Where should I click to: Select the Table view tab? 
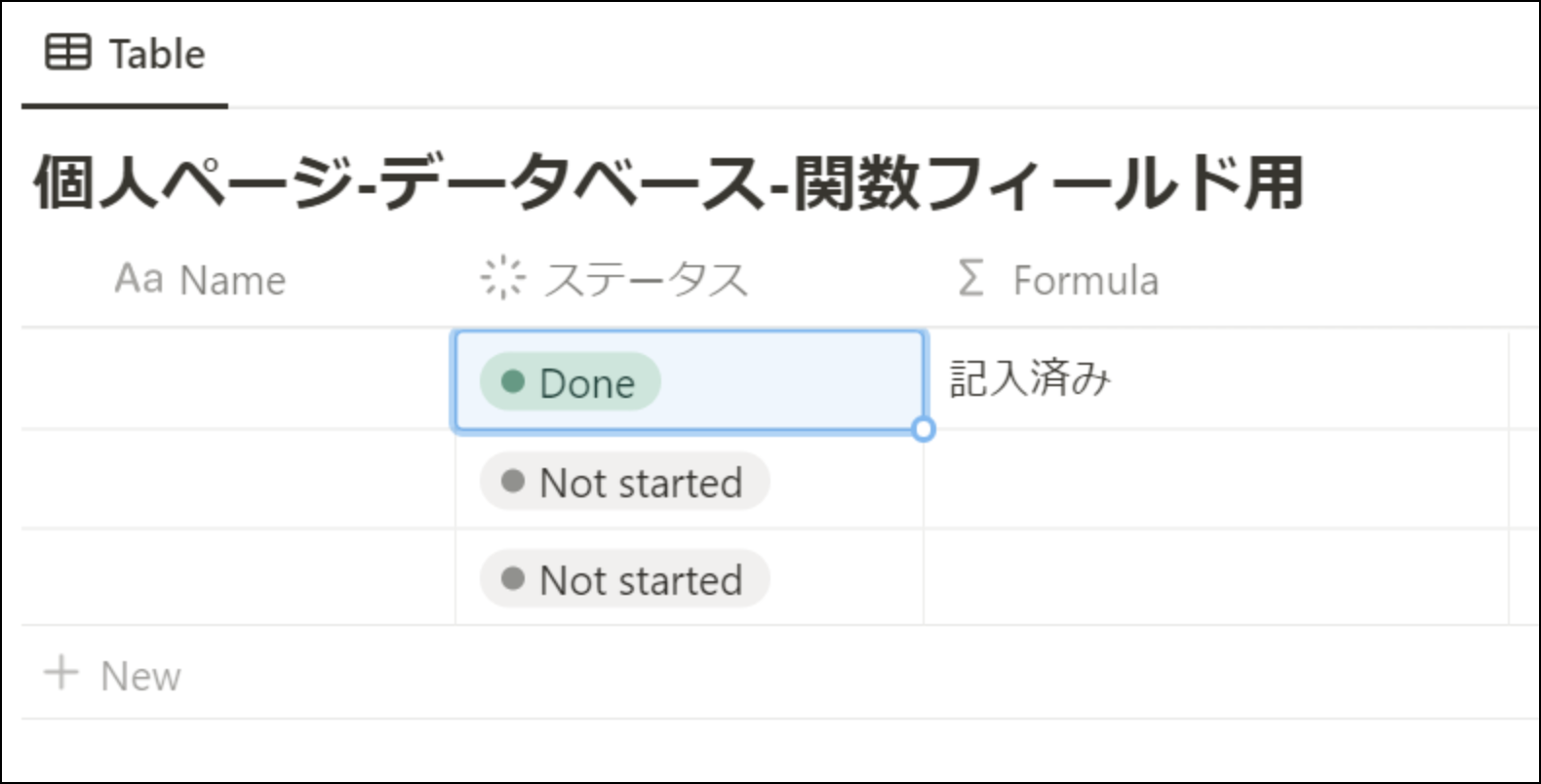pos(125,55)
